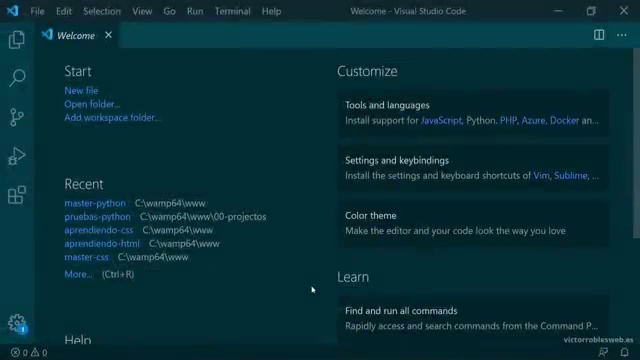Viewport: 640px width, 360px height.
Task: Open recent project pruebas-python
Action: pyautogui.click(x=98, y=216)
